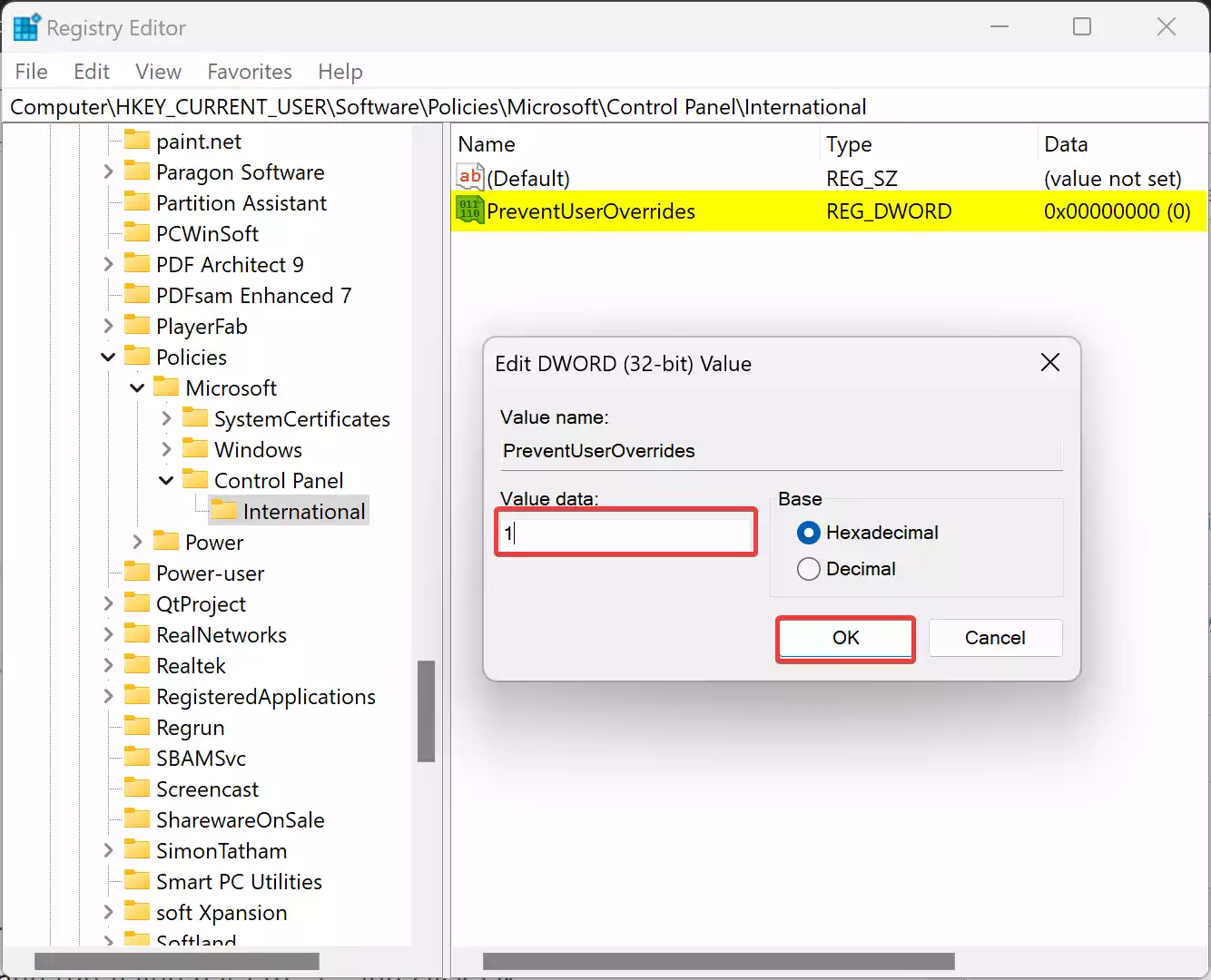Confirm the value with OK button
This screenshot has height=980, width=1211.
[845, 638]
